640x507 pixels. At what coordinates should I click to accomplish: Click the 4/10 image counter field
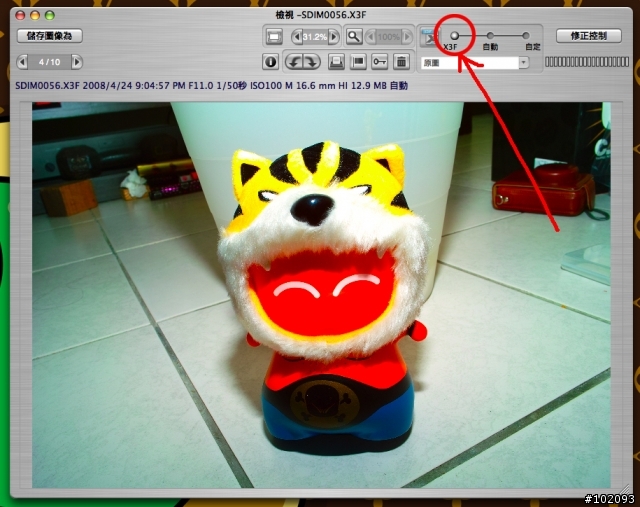click(49, 62)
